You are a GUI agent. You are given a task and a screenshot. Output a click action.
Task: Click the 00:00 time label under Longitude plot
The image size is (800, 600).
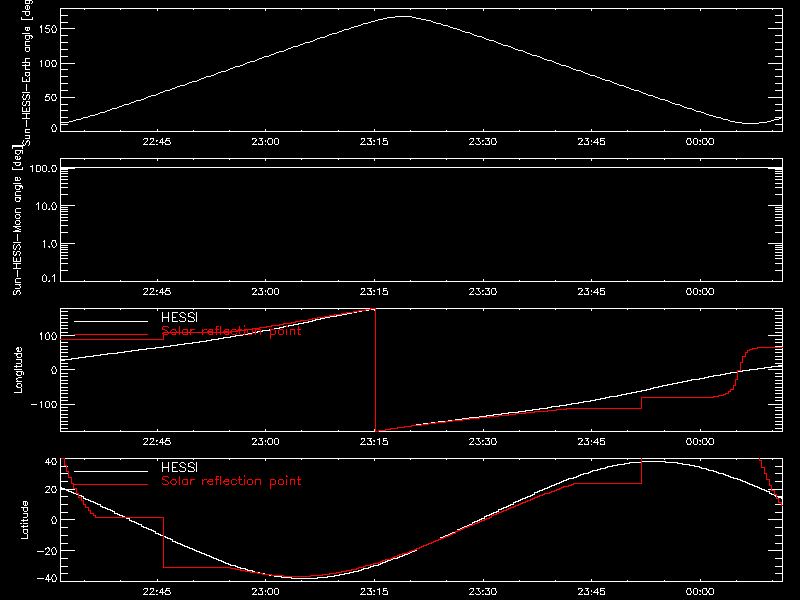click(700, 442)
